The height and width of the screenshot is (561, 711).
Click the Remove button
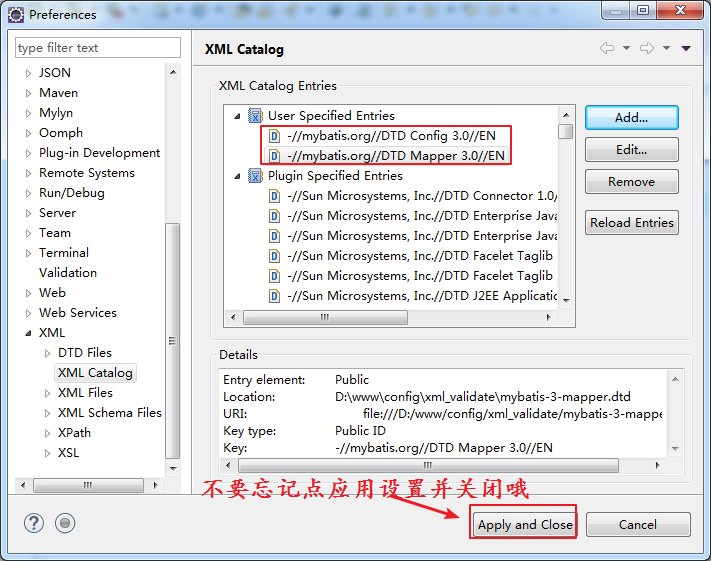click(x=632, y=182)
